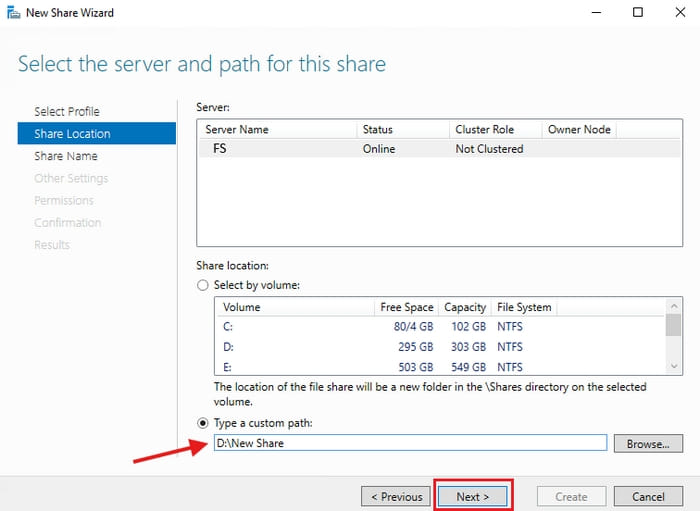Open the Browse dialog for the path

(x=648, y=444)
